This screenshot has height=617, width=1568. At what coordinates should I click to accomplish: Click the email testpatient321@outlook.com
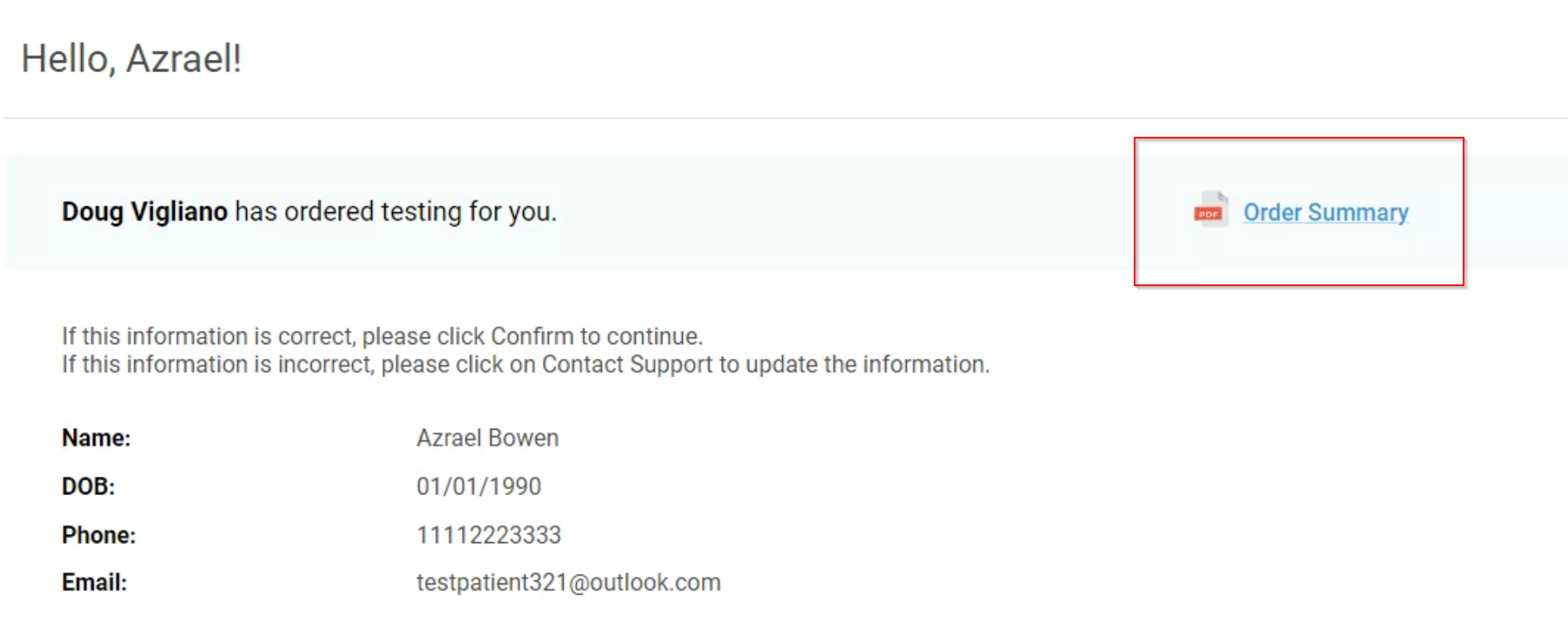click(569, 582)
